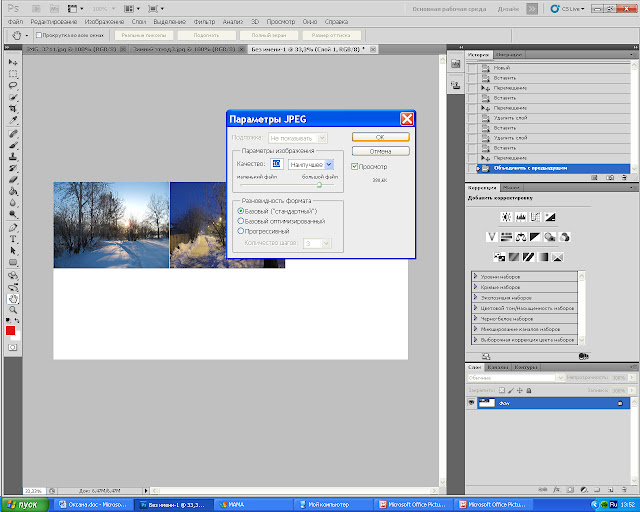Select the Hand tool
Image resolution: width=640 pixels, height=512 pixels.
click(13, 299)
